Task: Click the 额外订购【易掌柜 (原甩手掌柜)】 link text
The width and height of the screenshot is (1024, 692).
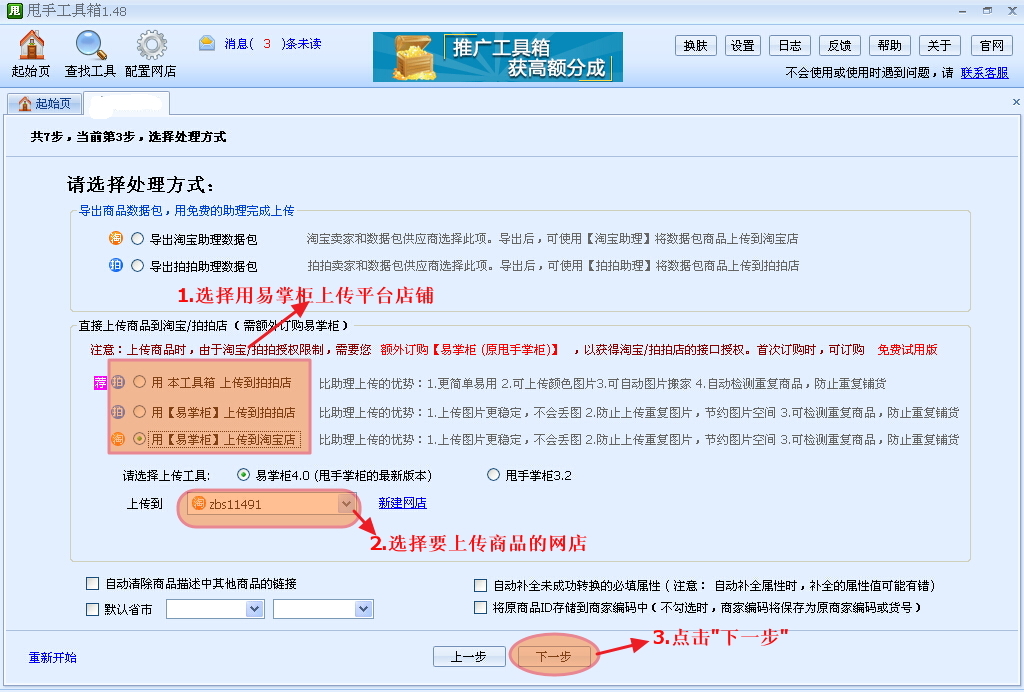Action: click(470, 350)
